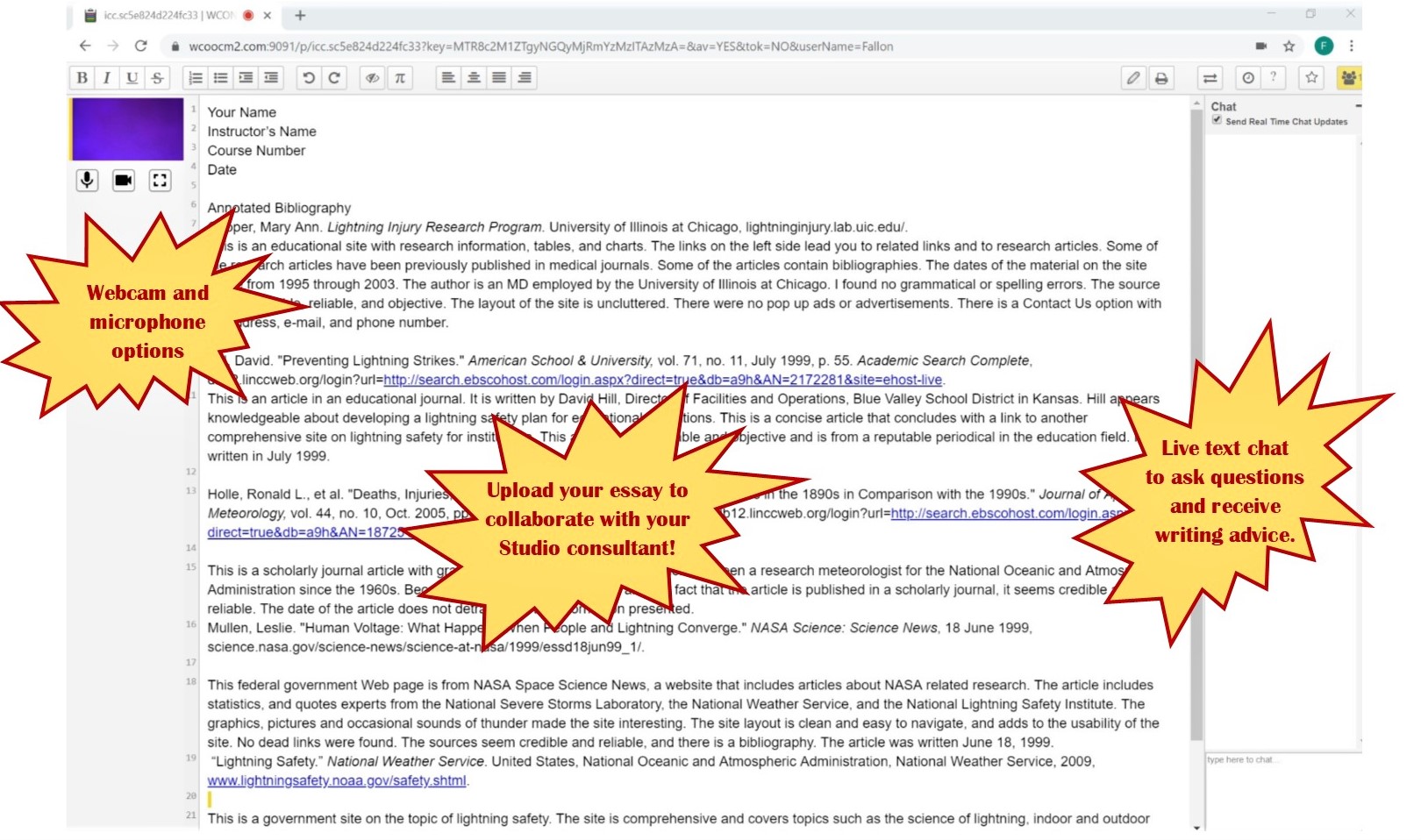Insert a math formula with pi icon
Screen dimensions: 1421x840
(399, 78)
